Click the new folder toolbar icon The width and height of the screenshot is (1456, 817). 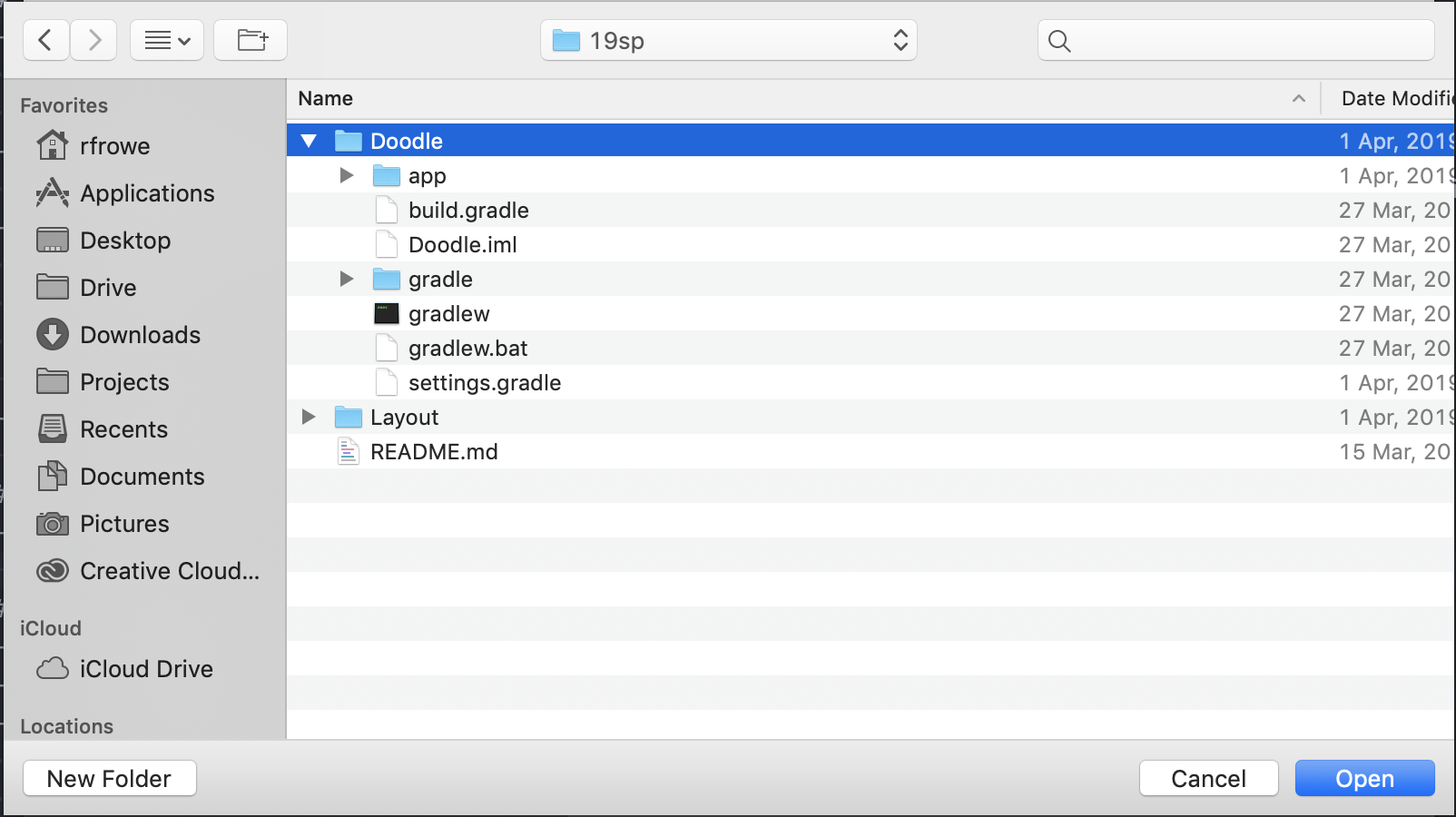coord(251,41)
